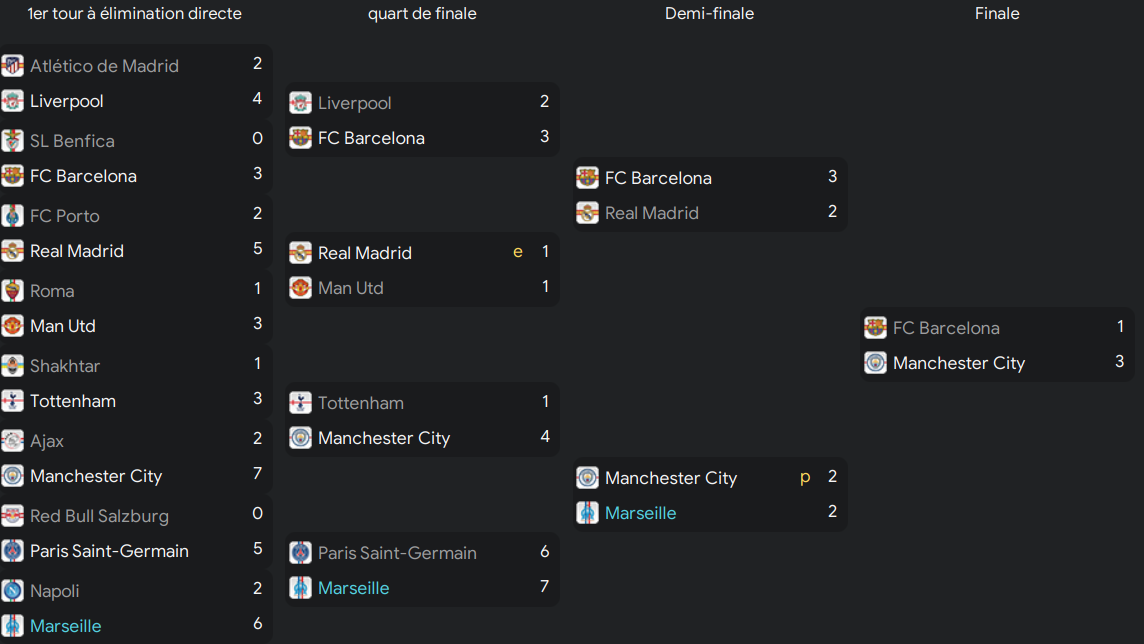
Task: Click the '1er tour à élimination directe' header
Action: coord(134,13)
